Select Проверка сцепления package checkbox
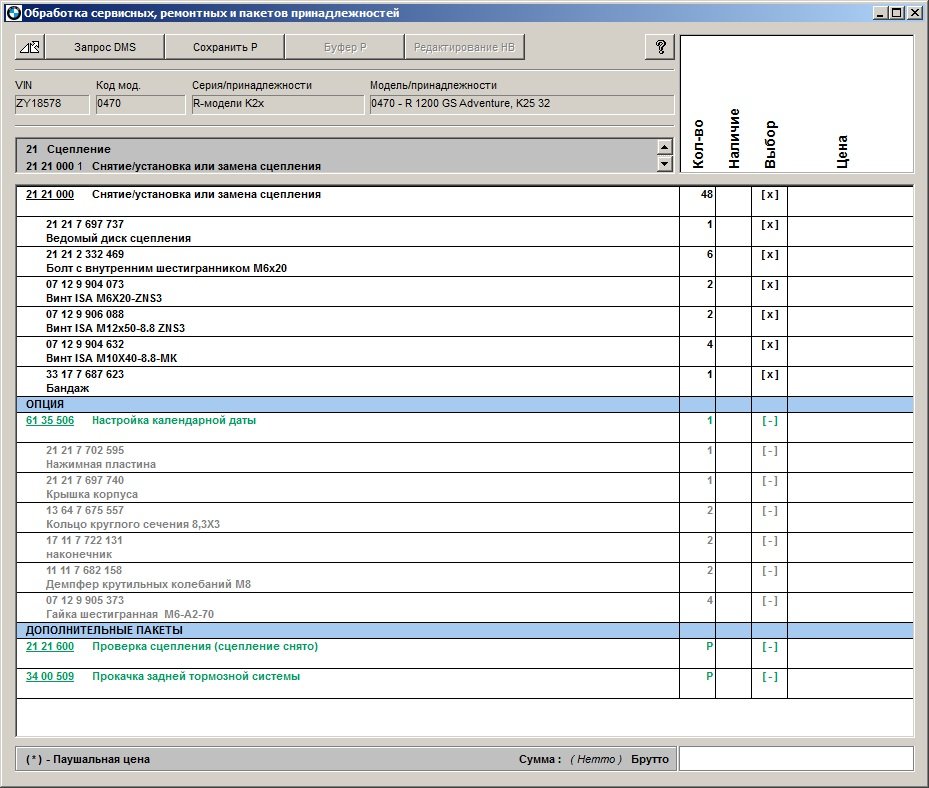Image resolution: width=929 pixels, height=788 pixels. click(x=769, y=647)
